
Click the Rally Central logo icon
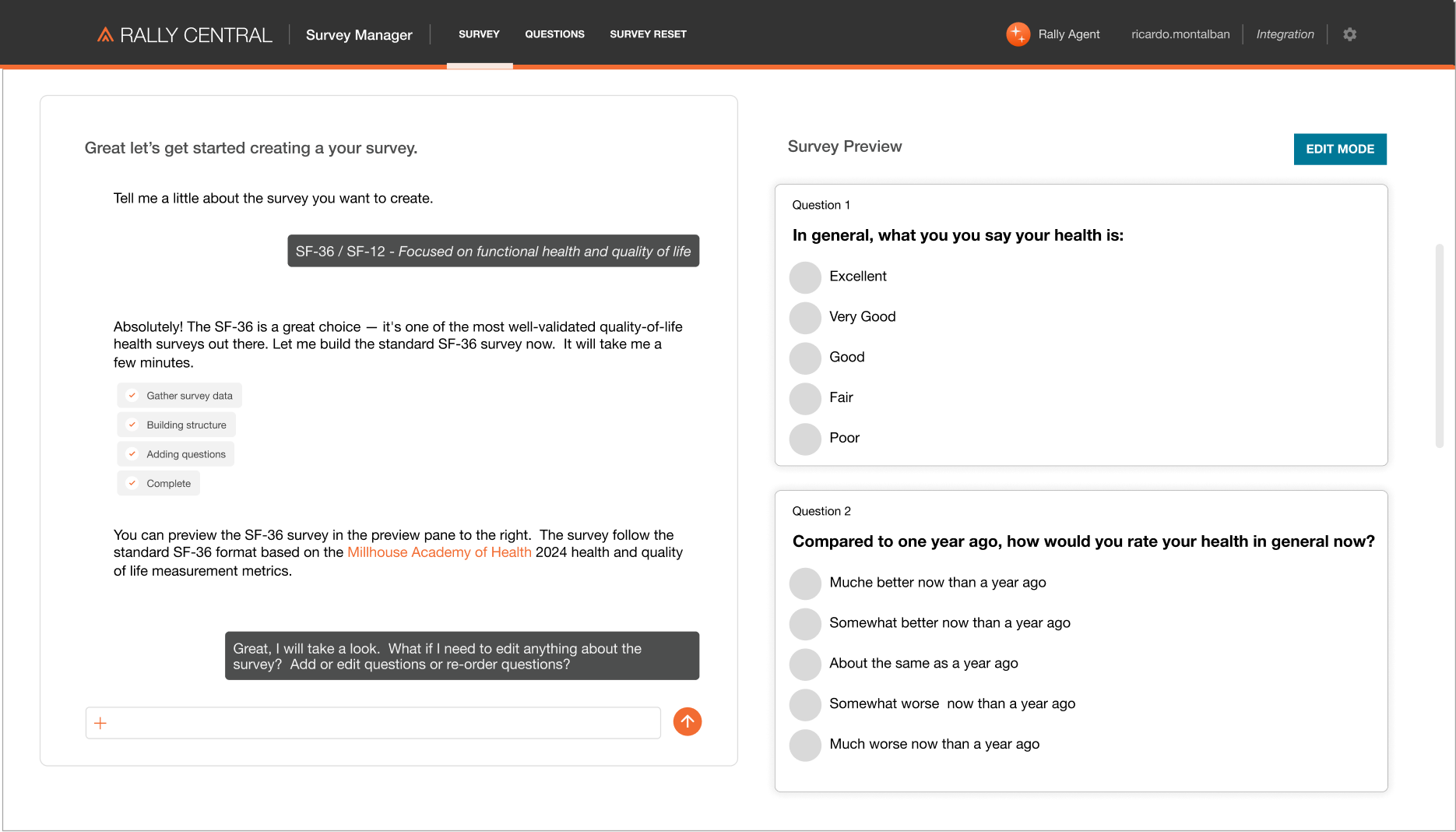[105, 35]
